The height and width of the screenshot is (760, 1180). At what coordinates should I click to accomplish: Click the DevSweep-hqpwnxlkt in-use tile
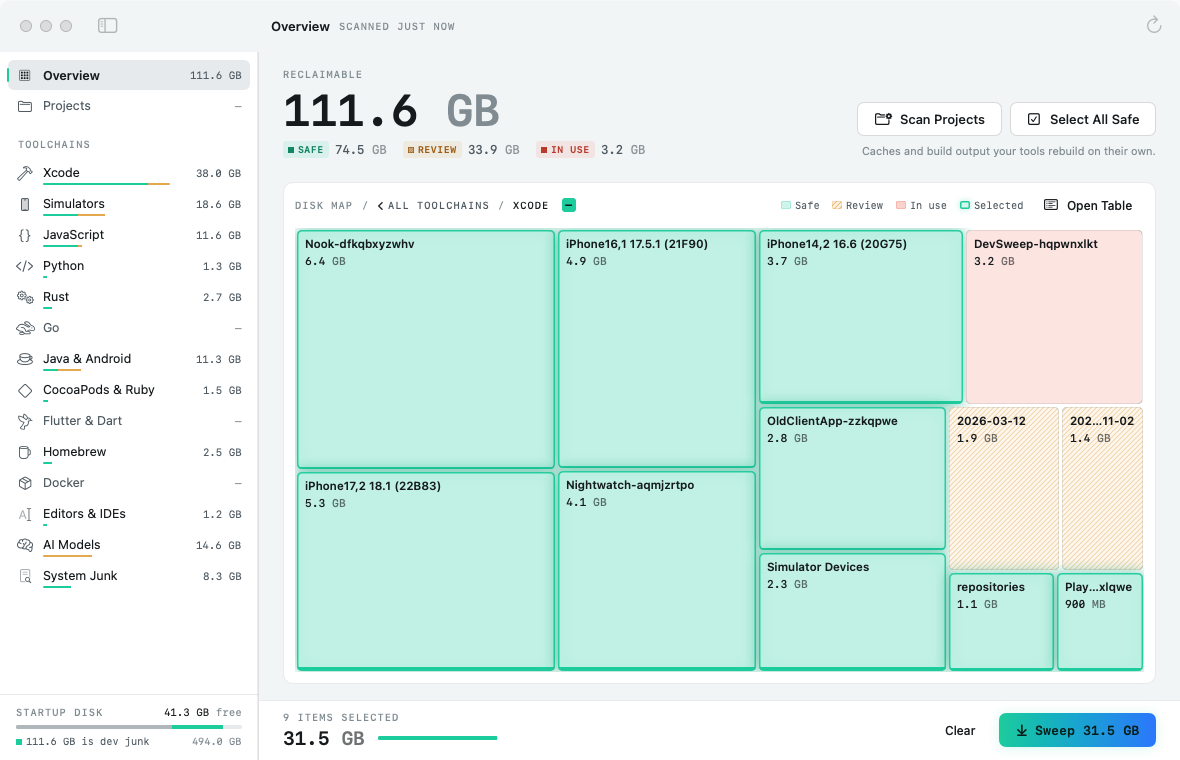point(1054,317)
